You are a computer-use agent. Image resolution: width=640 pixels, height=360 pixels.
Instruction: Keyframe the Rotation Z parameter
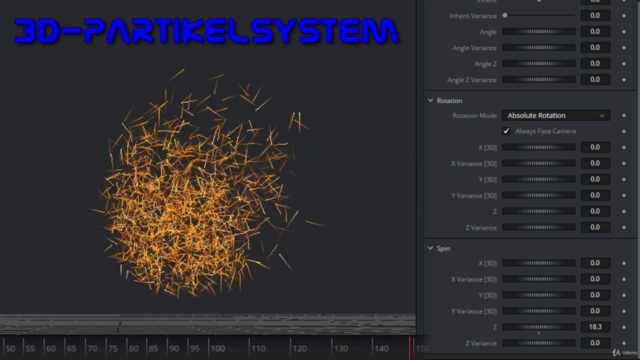[x=624, y=211]
